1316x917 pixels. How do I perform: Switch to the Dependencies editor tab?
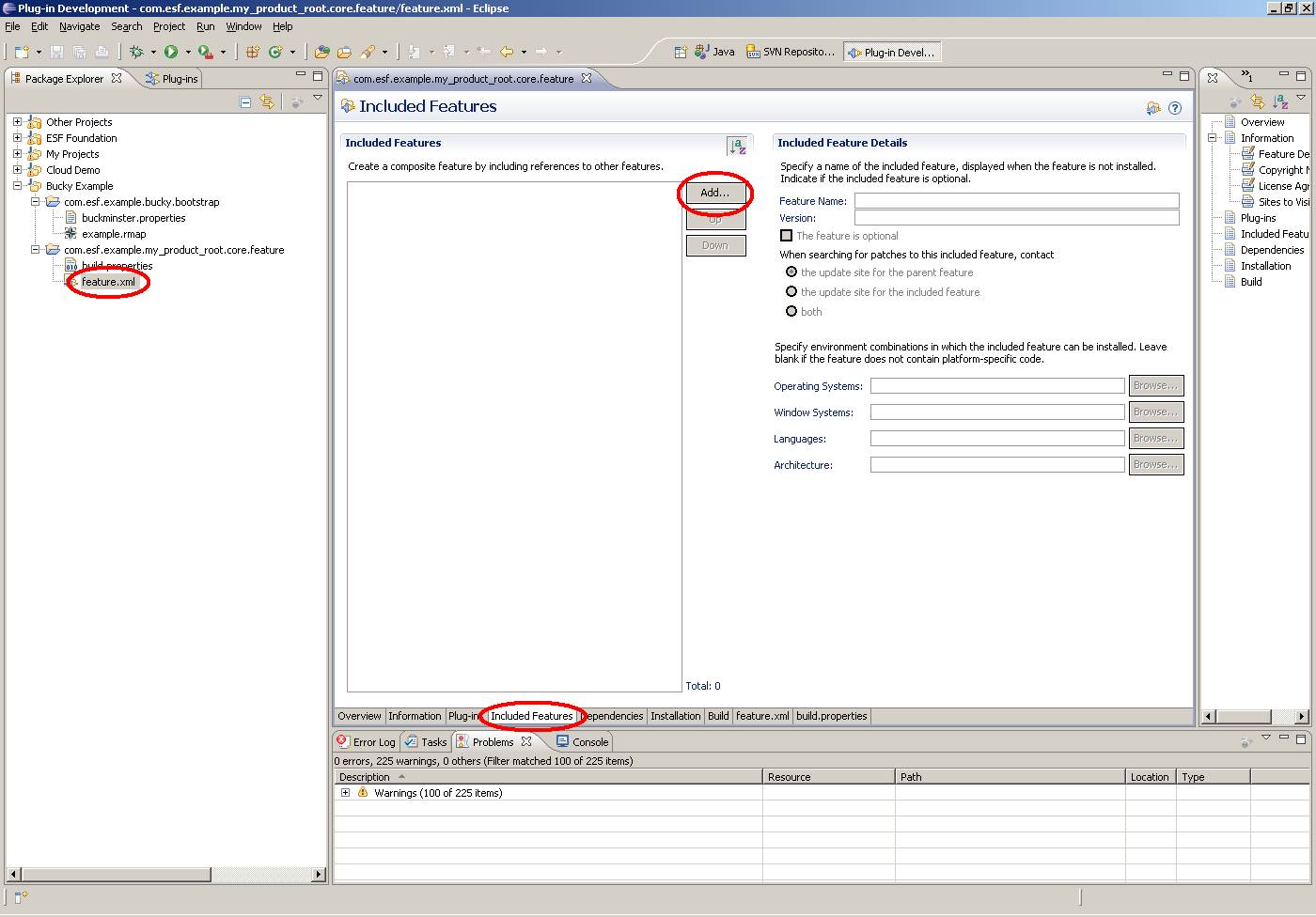(x=615, y=716)
